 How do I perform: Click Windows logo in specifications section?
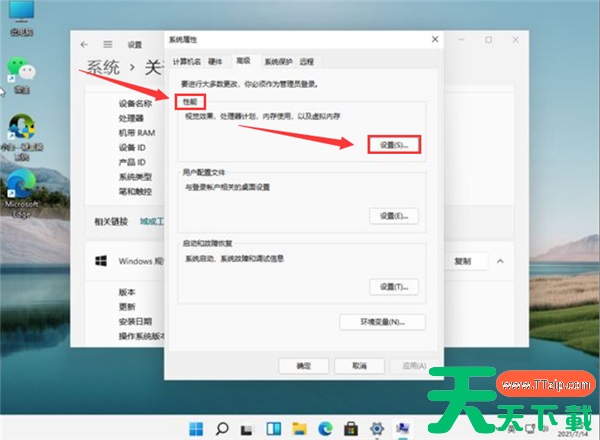coord(101,261)
